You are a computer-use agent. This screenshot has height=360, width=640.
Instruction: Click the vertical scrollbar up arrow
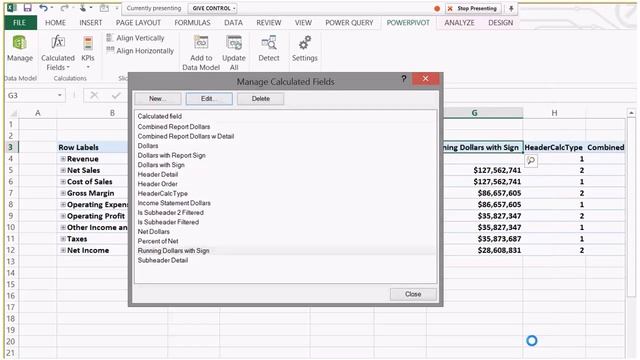[631, 112]
